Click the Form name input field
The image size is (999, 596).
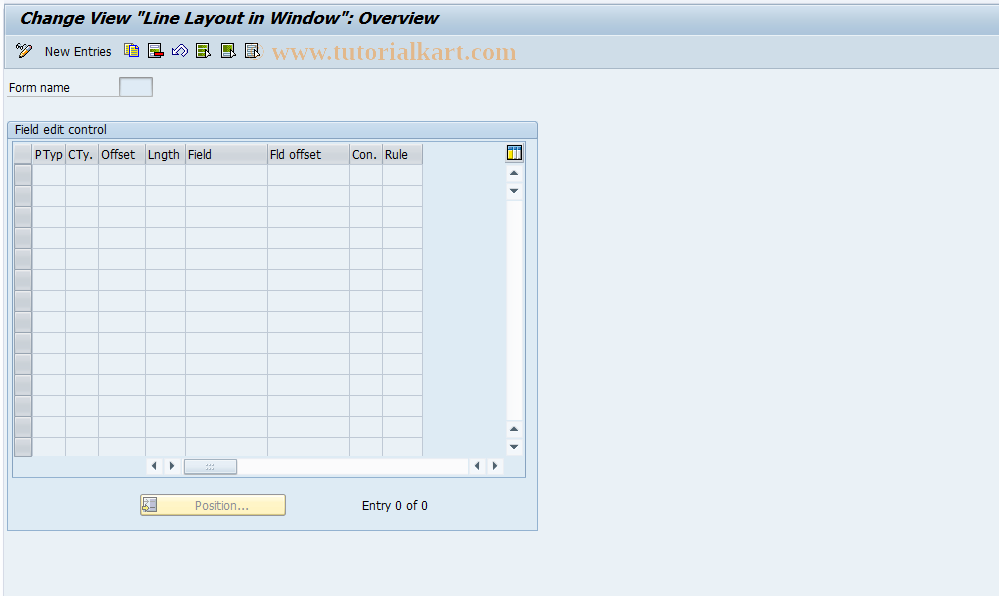(136, 87)
